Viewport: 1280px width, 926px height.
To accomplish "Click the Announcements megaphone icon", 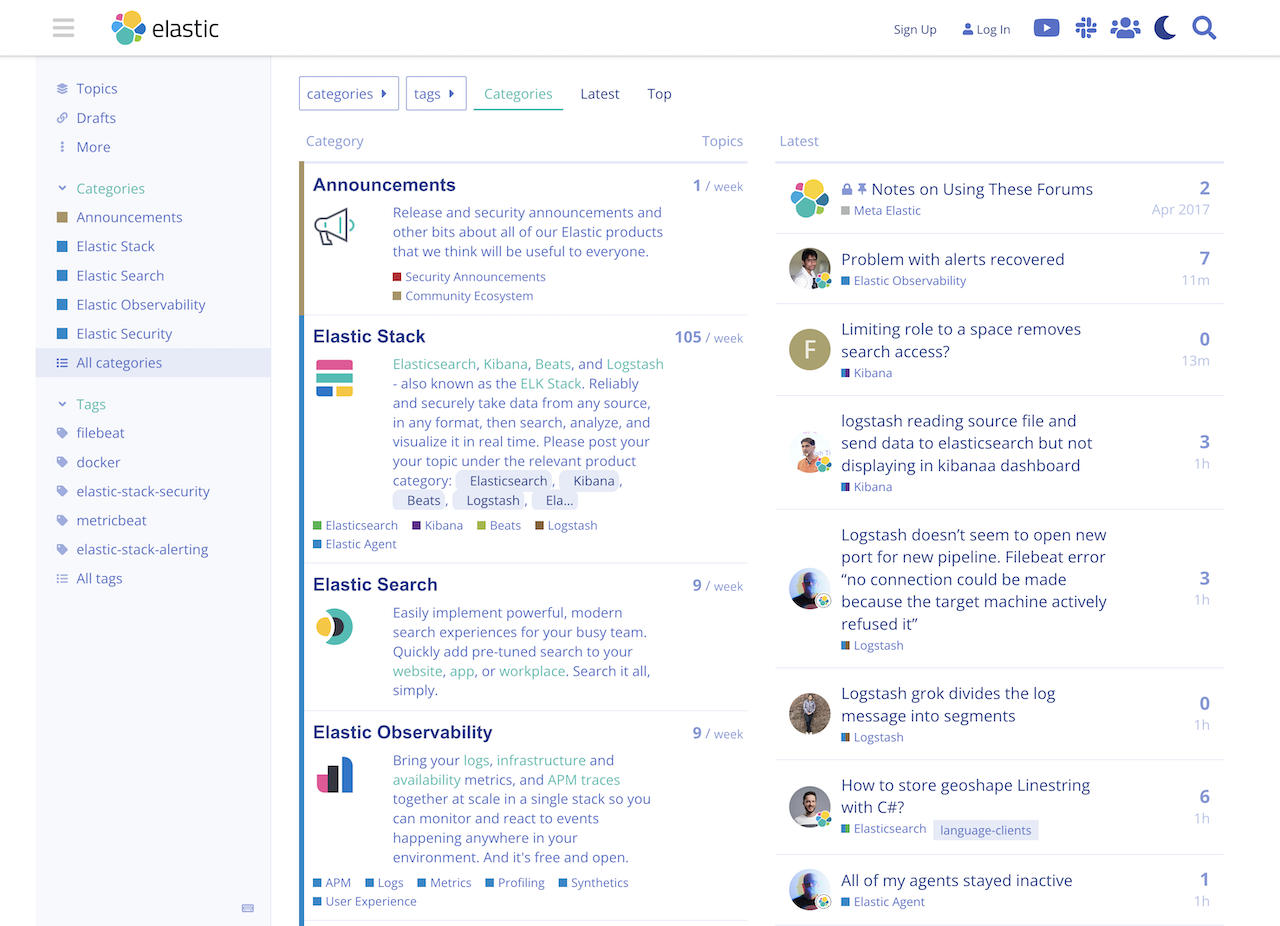I will point(334,227).
